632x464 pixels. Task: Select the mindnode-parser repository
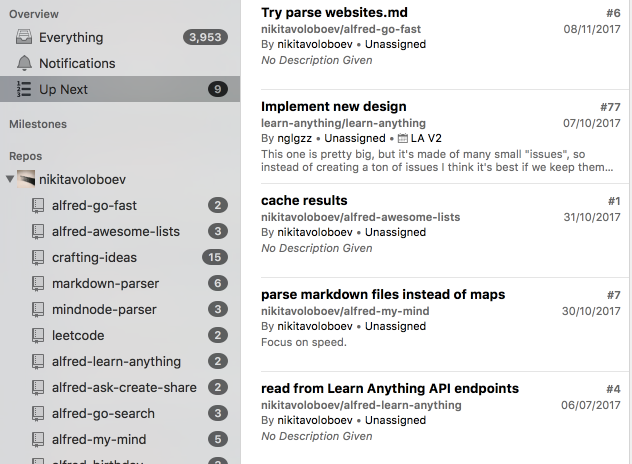coord(120,310)
